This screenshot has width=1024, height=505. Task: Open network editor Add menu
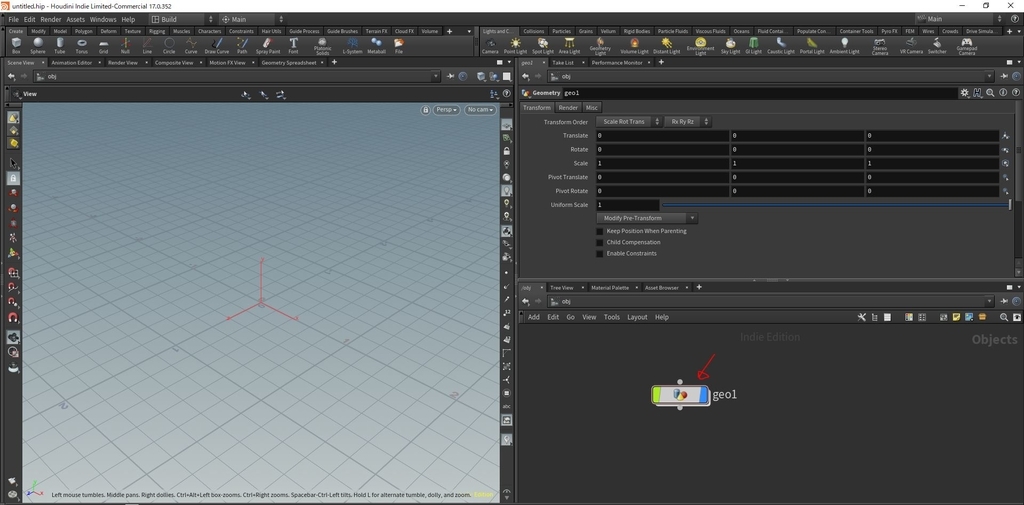(x=534, y=318)
